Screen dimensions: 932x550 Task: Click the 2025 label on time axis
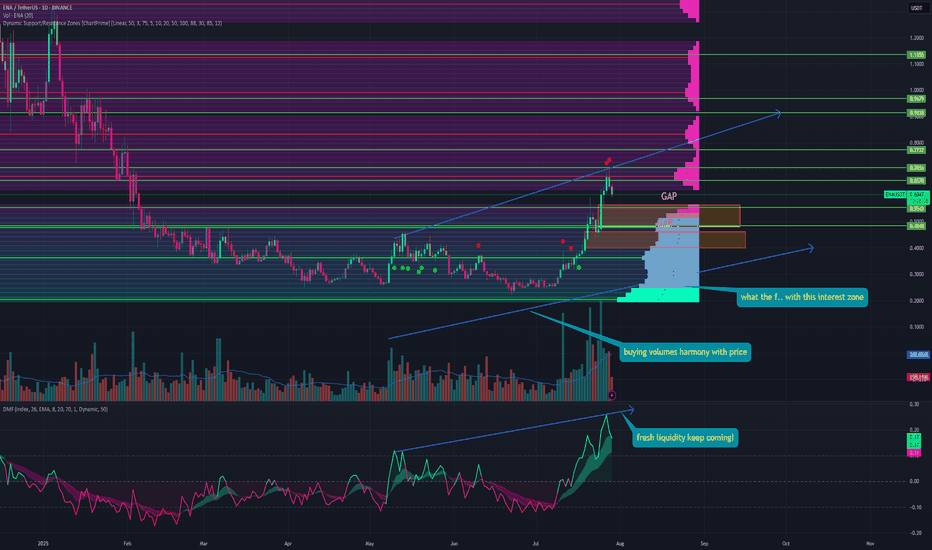point(42,543)
